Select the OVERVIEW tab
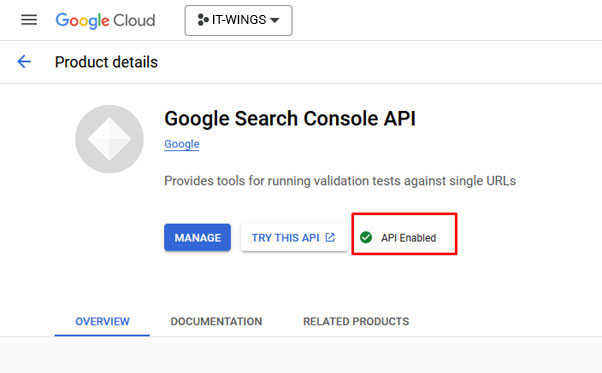602x373 pixels. 102,322
